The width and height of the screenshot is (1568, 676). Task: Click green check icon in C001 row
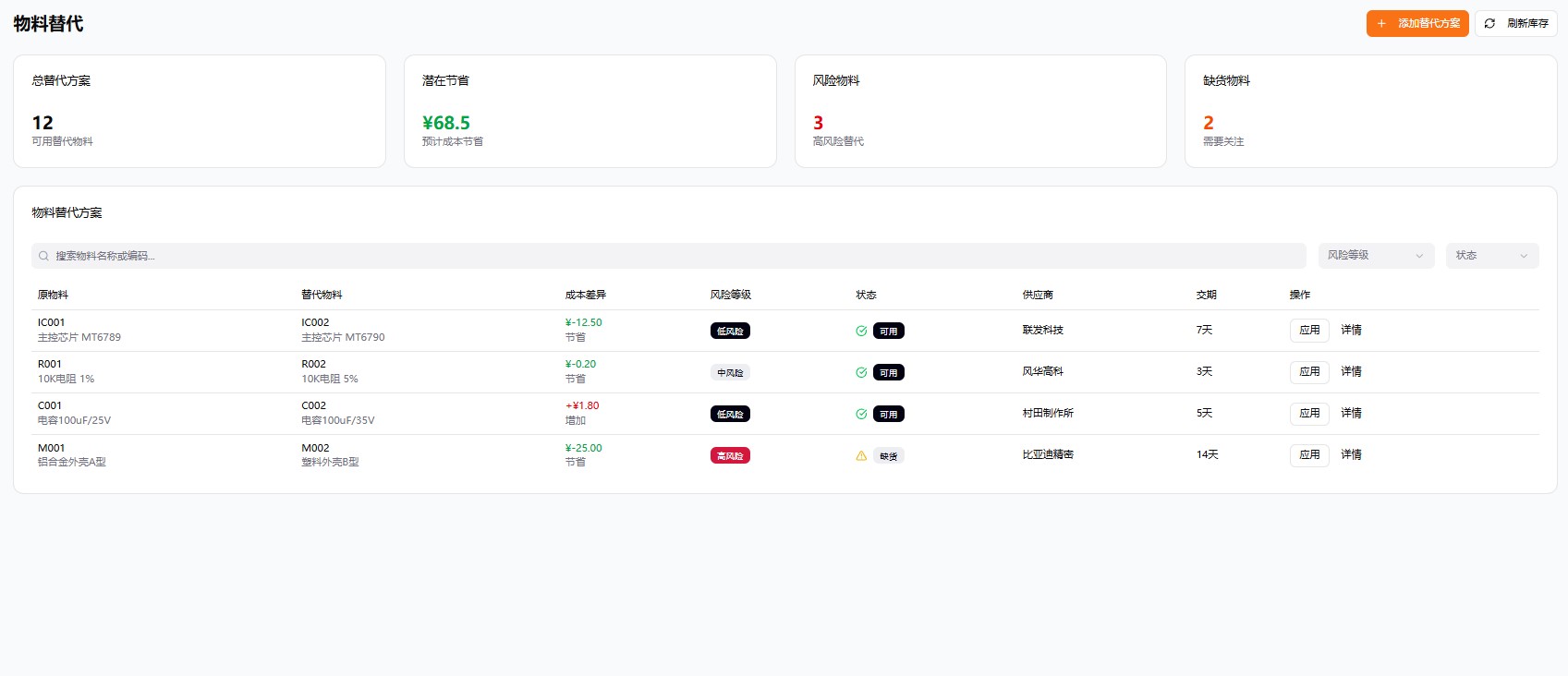[861, 414]
